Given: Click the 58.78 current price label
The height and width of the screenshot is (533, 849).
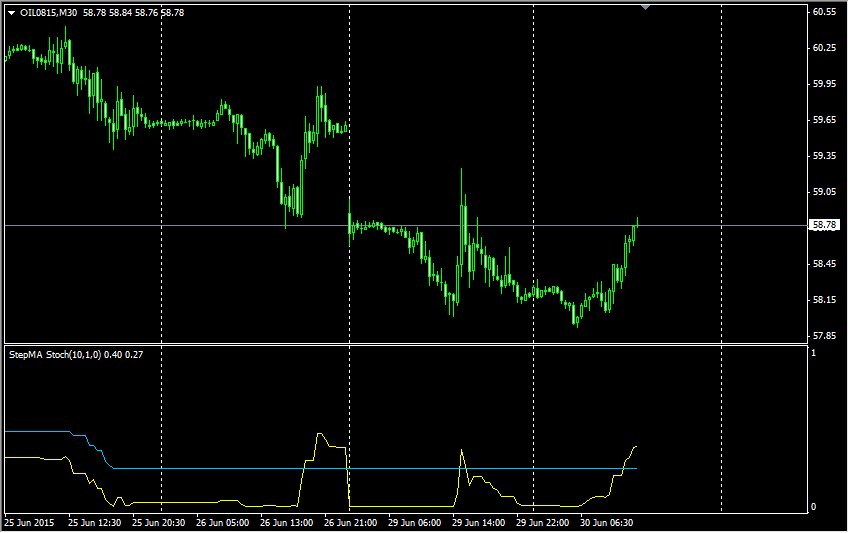Looking at the screenshot, I should point(824,225).
